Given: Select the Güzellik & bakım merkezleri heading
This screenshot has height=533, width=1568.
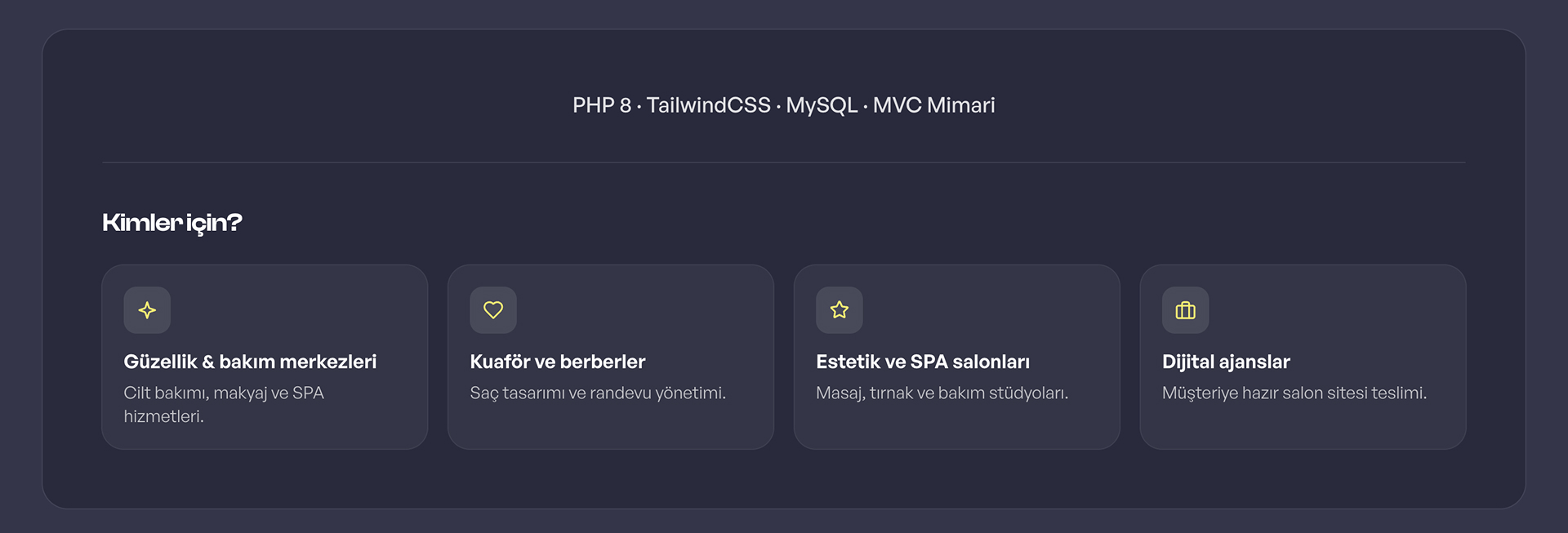Looking at the screenshot, I should pyautogui.click(x=250, y=362).
